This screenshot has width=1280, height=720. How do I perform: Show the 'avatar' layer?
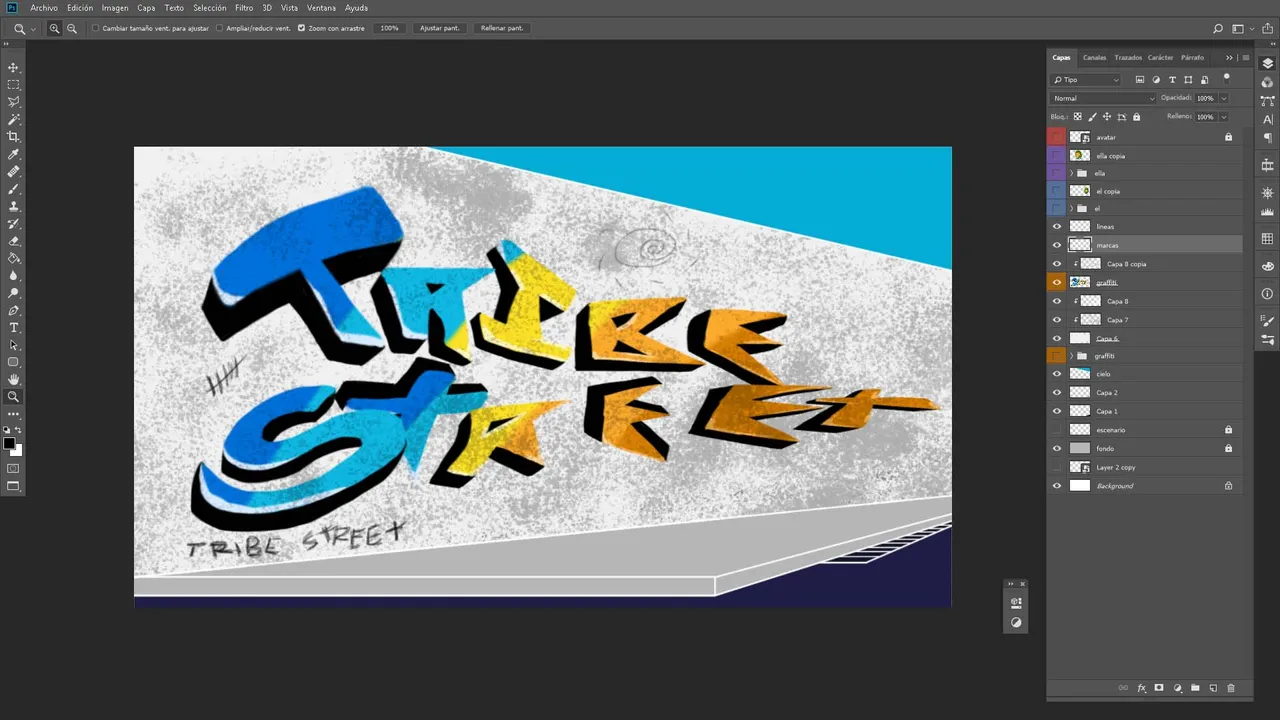pos(1057,137)
